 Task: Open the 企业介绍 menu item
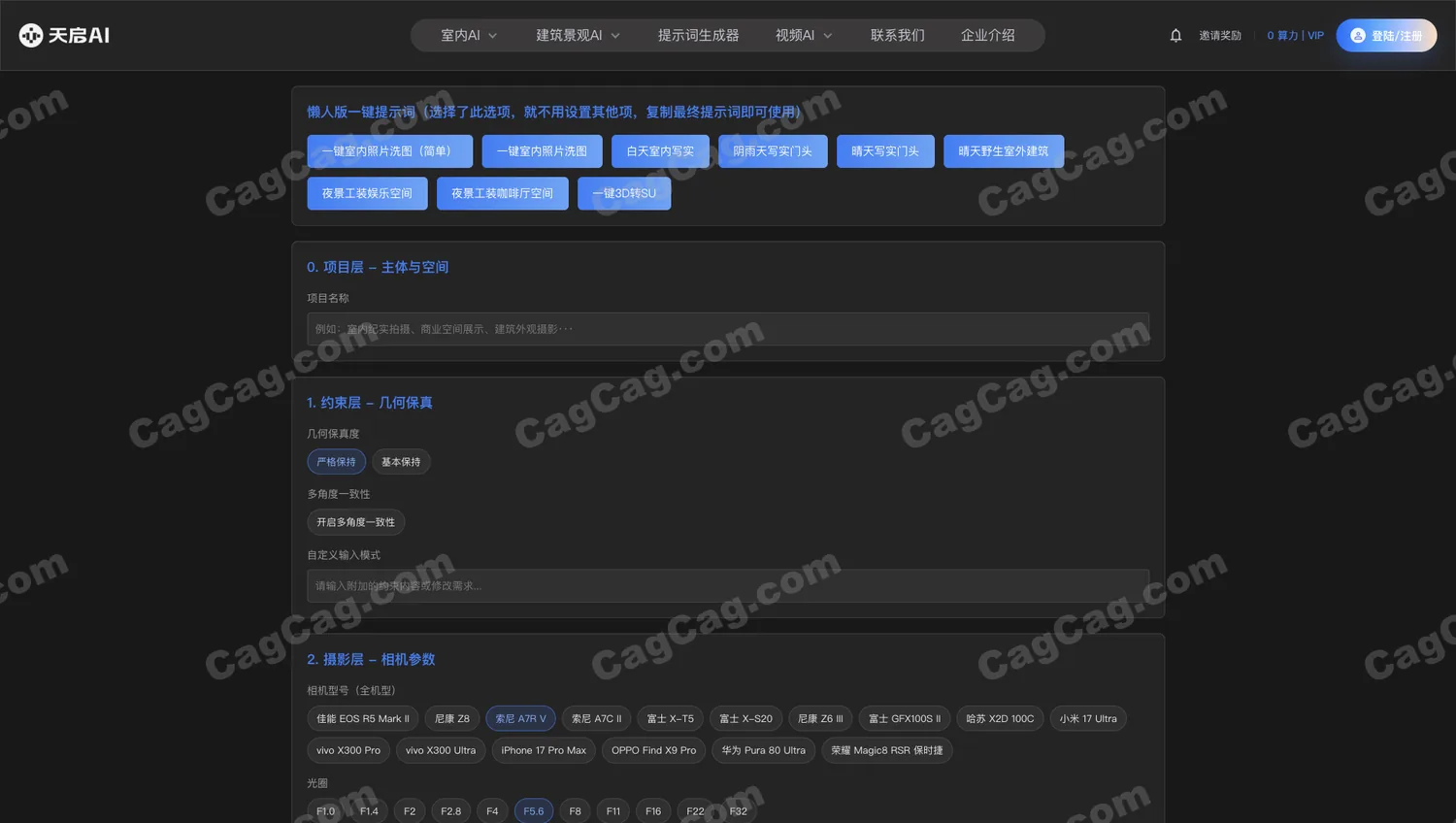[987, 35]
